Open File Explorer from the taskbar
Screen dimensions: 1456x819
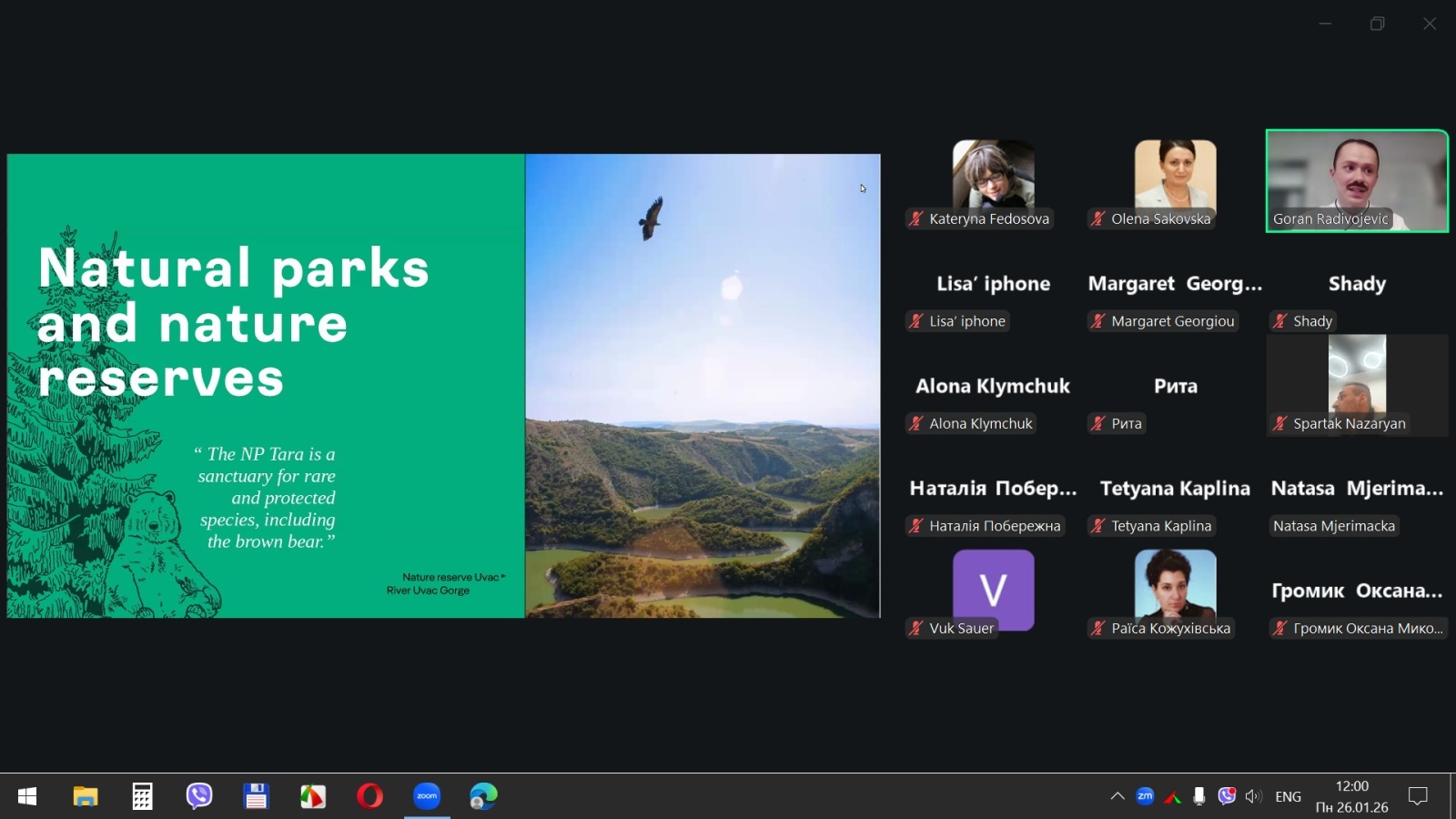[x=86, y=796]
